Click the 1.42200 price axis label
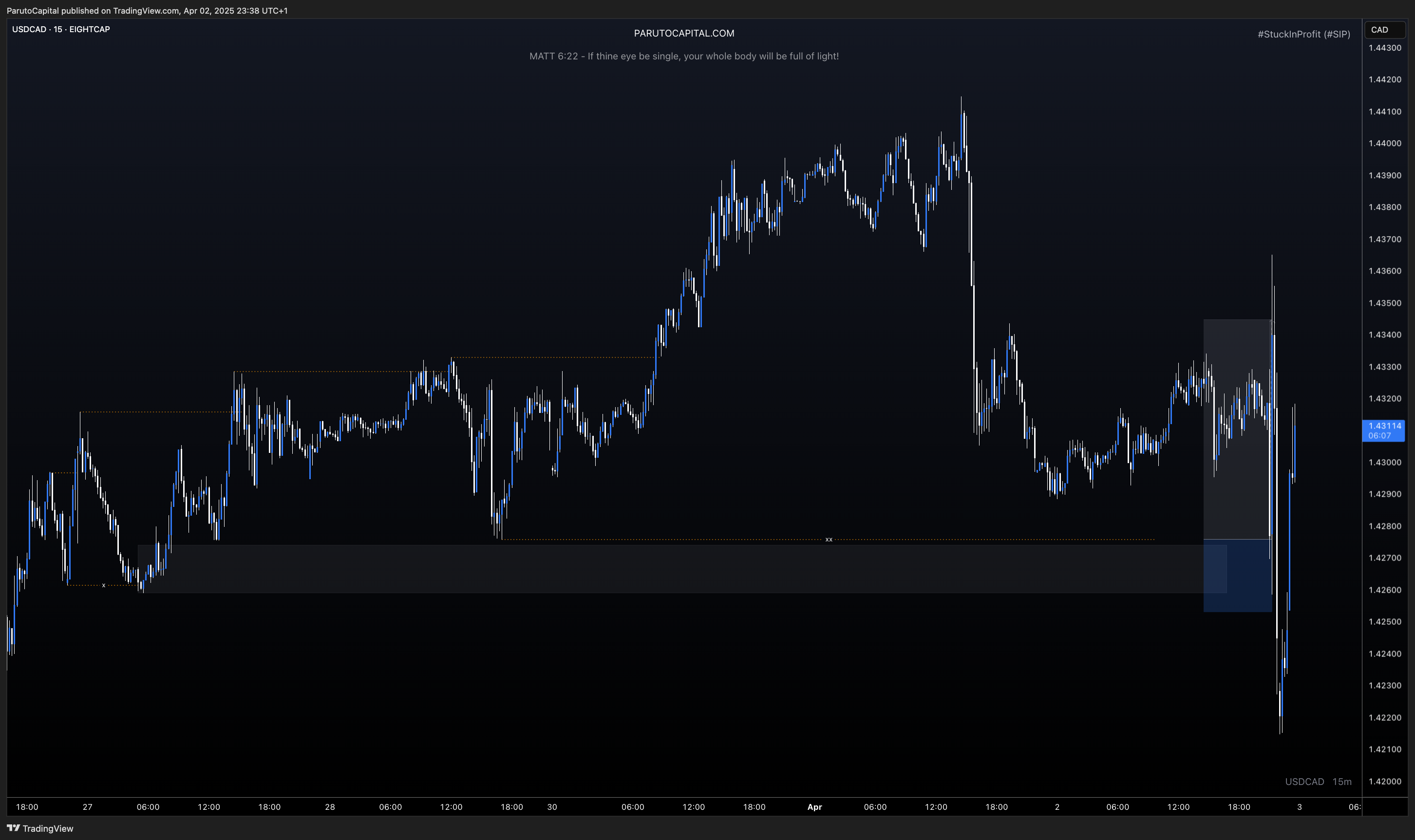This screenshot has height=840, width=1415. pyautogui.click(x=1384, y=717)
